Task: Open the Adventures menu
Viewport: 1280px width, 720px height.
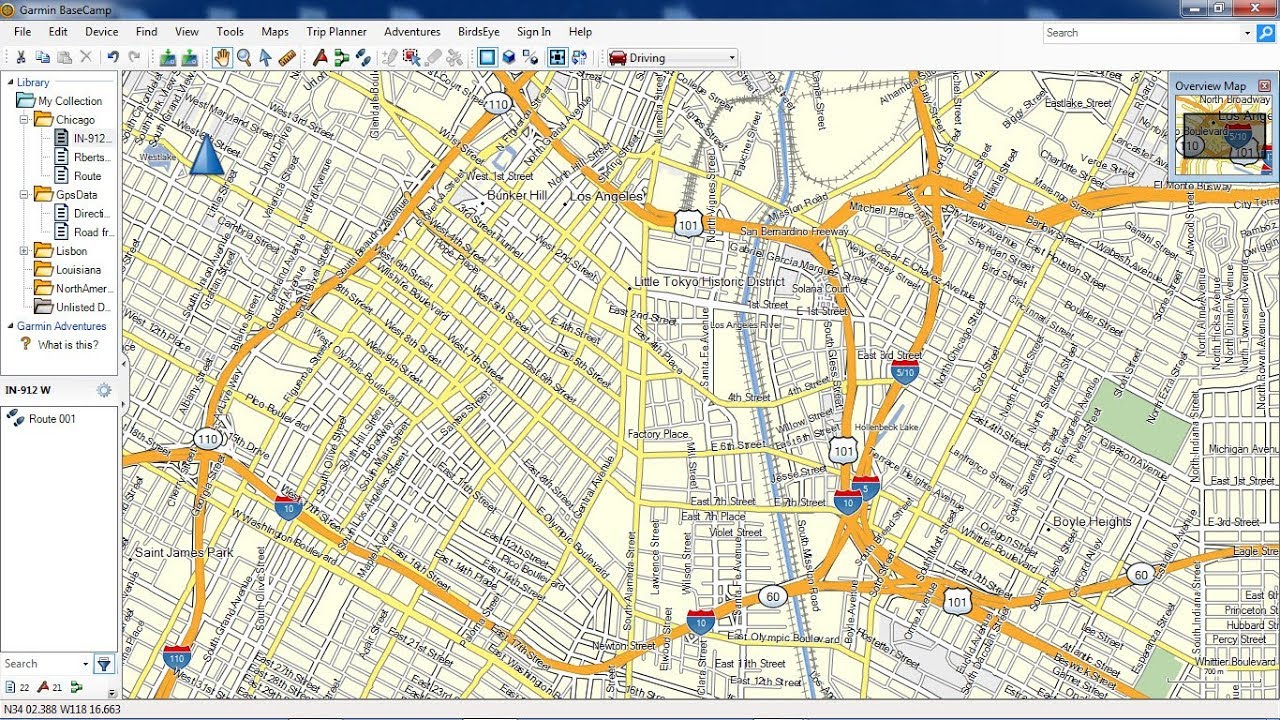Action: point(412,32)
